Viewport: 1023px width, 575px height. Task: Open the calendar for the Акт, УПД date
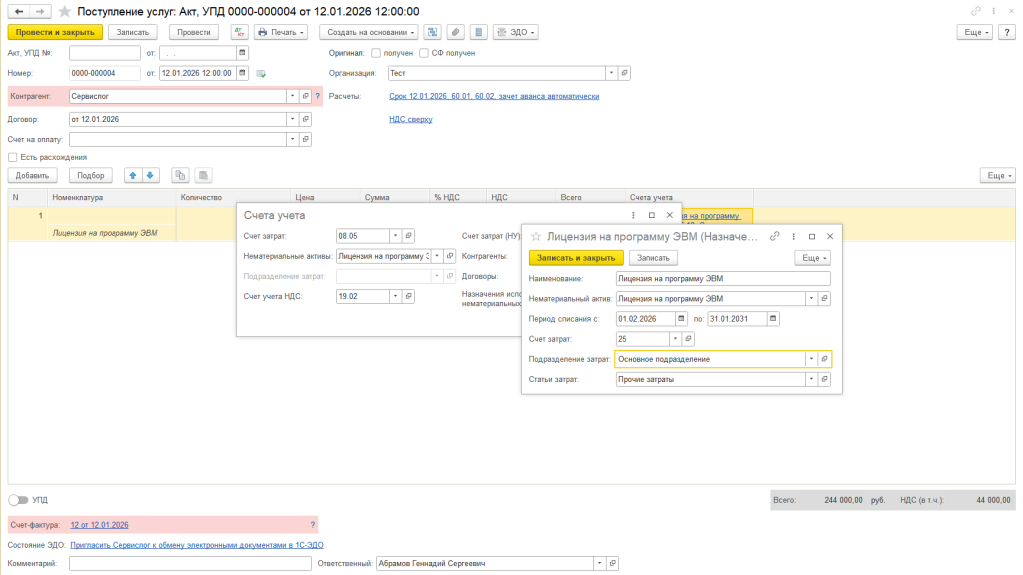tap(242, 53)
